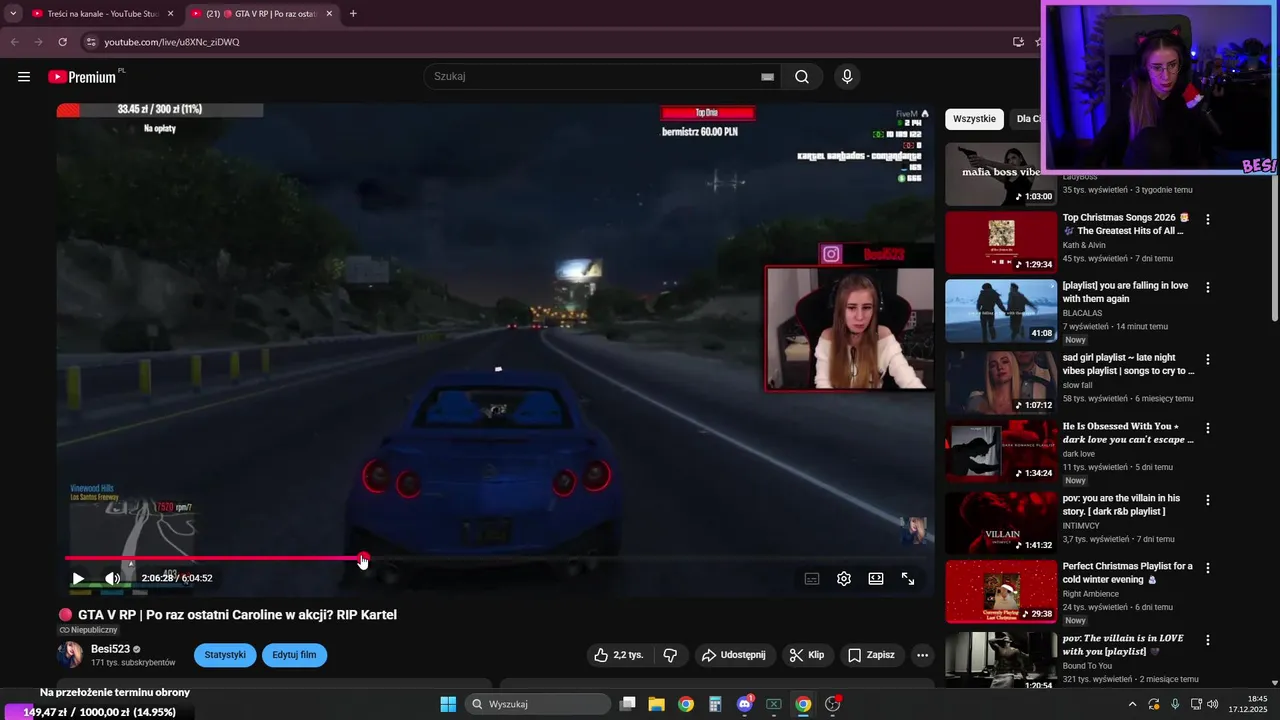
Task: Open the YouTube guide hamburger menu
Action: pyautogui.click(x=24, y=77)
